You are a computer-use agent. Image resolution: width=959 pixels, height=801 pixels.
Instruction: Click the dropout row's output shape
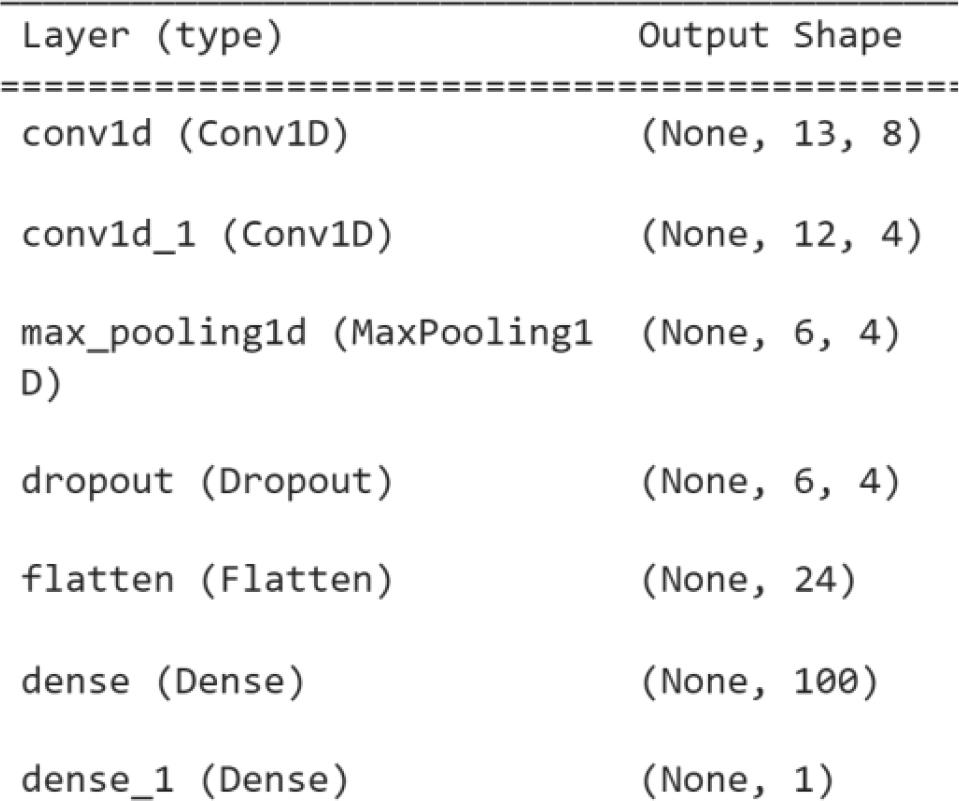coord(769,483)
